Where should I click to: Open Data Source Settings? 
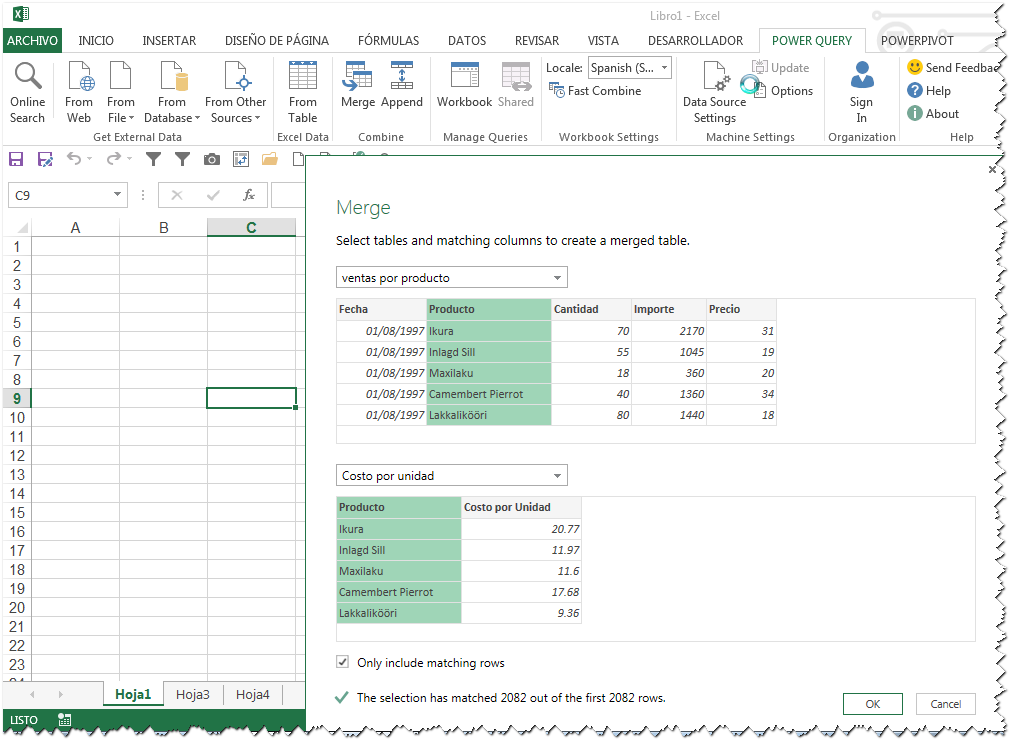click(713, 95)
